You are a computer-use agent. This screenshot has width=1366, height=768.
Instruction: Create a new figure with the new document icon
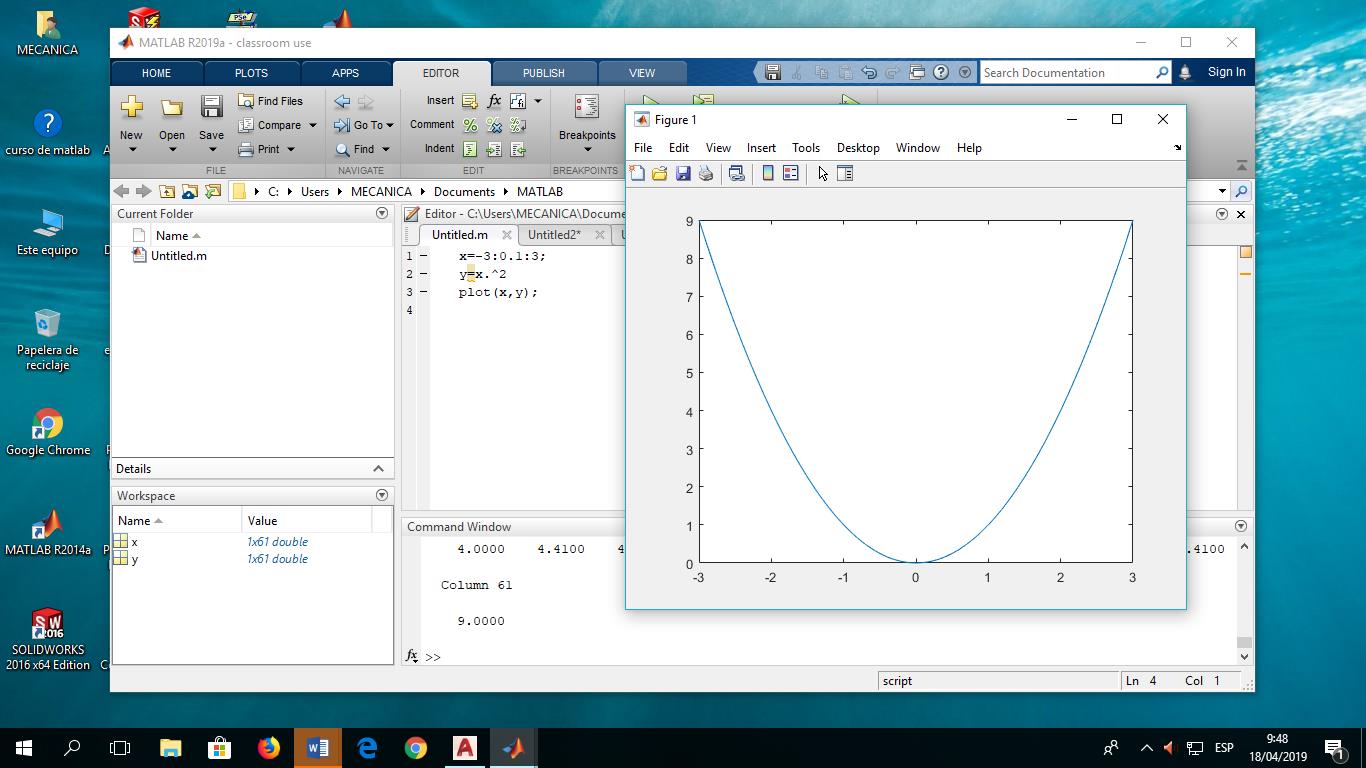click(637, 173)
